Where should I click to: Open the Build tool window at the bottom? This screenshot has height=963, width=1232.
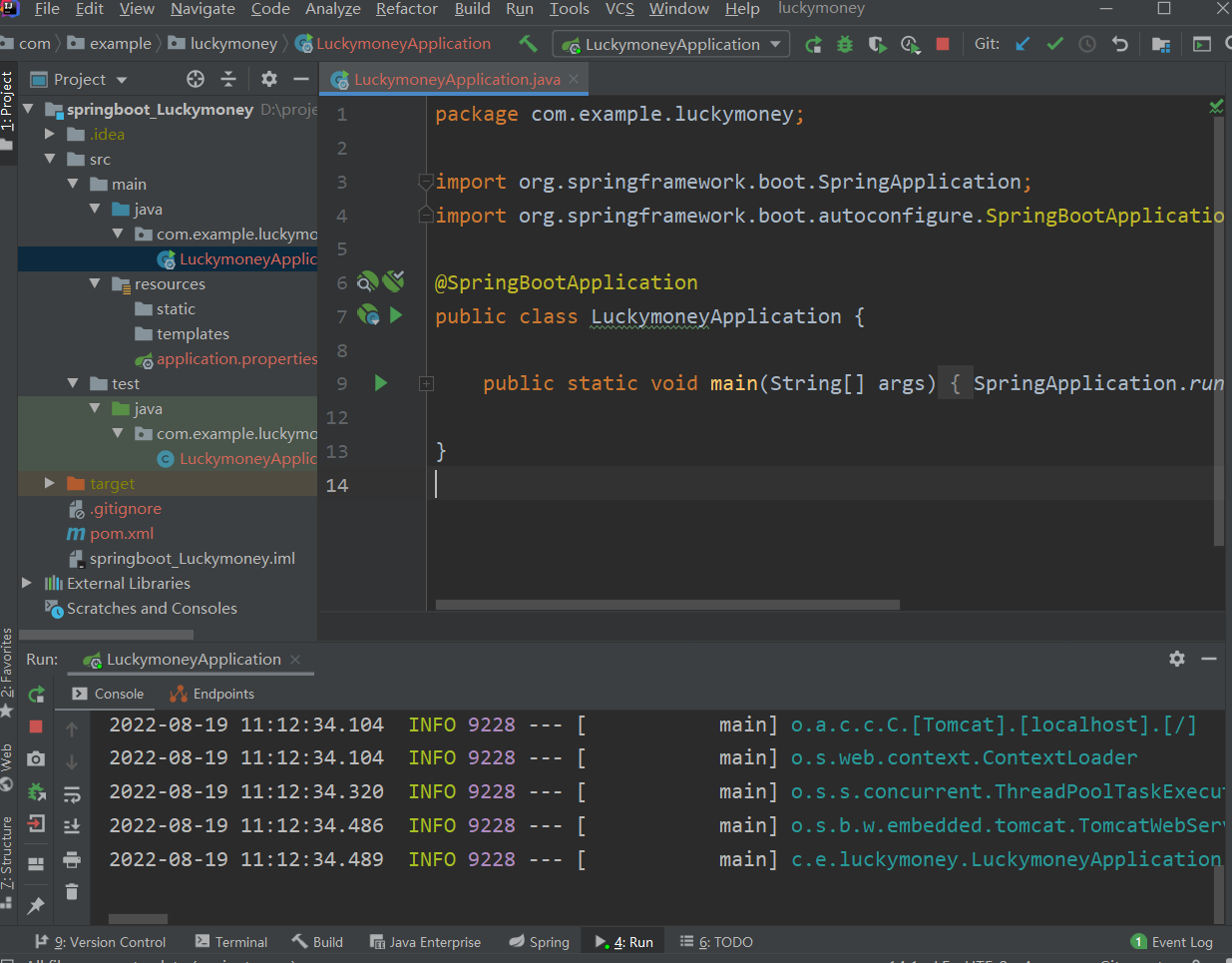pyautogui.click(x=317, y=942)
